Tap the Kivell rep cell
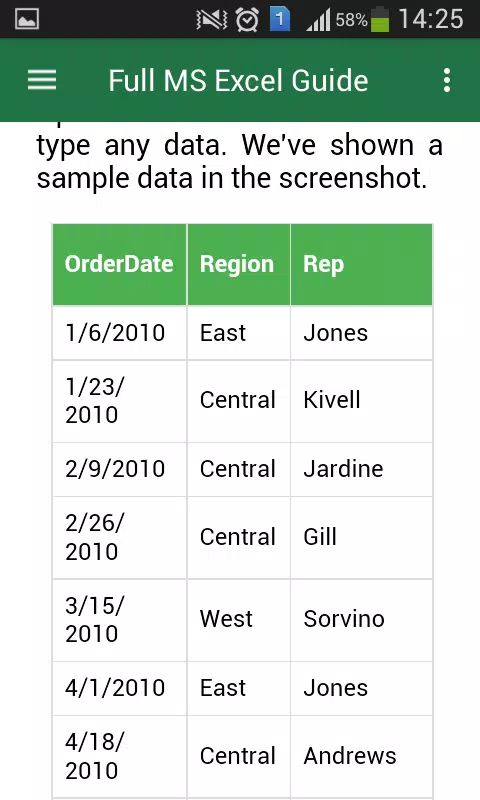480x800 pixels. [362, 401]
